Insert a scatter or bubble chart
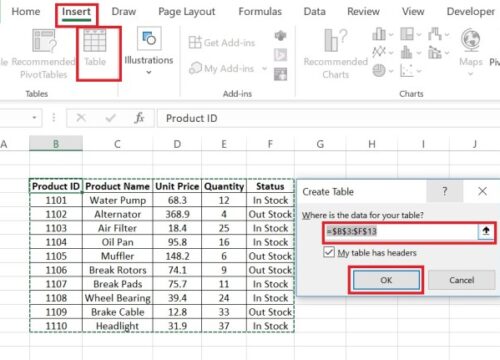 407,70
